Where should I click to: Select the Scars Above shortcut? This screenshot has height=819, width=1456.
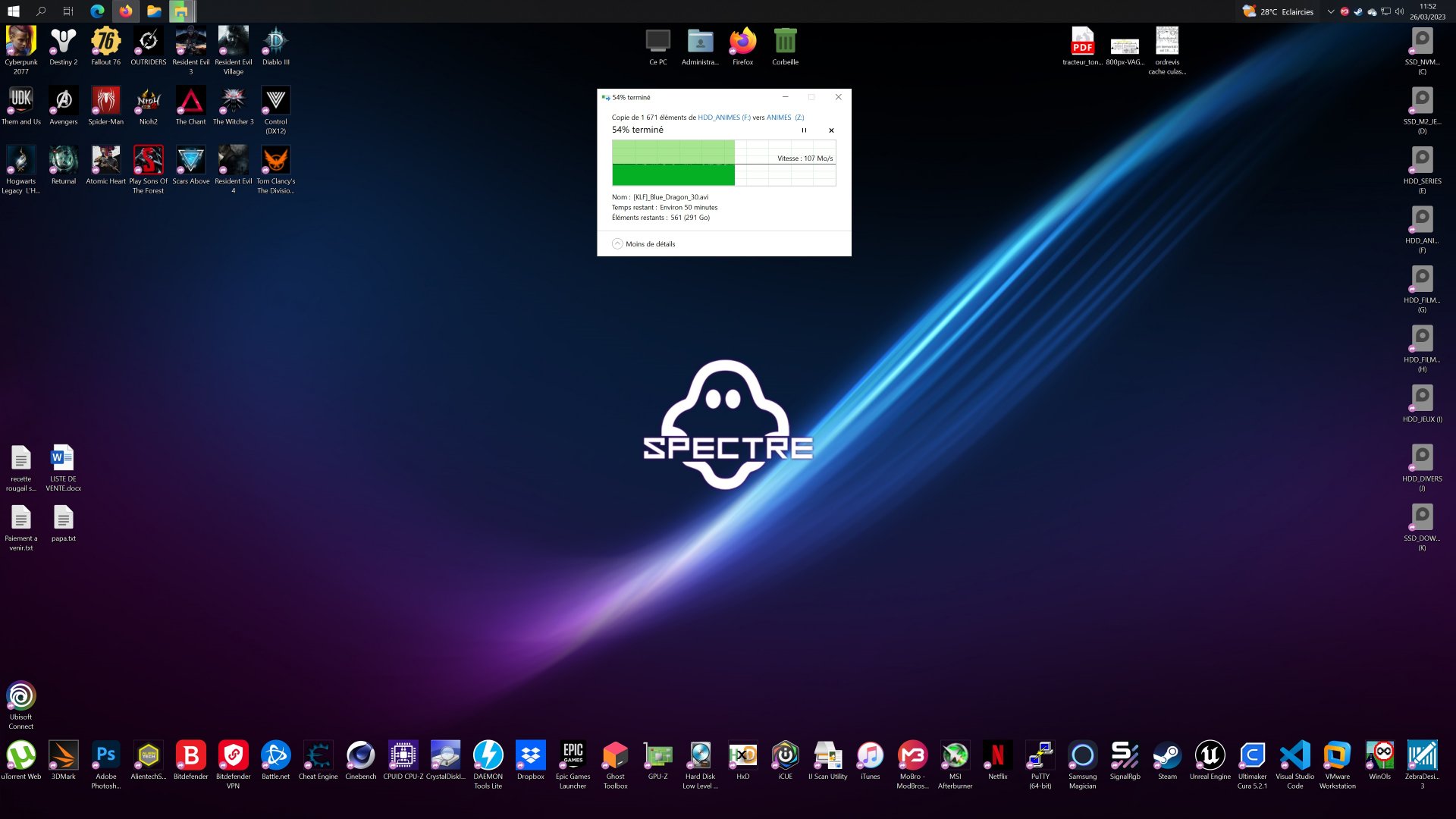pyautogui.click(x=191, y=165)
